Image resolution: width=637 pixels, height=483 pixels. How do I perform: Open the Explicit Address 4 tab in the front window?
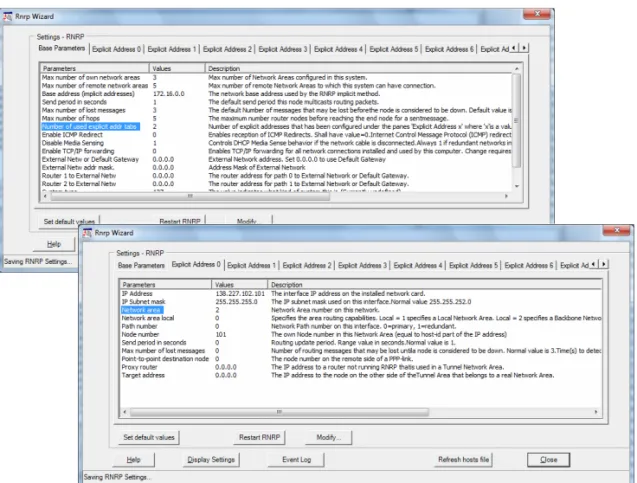[x=418, y=265]
